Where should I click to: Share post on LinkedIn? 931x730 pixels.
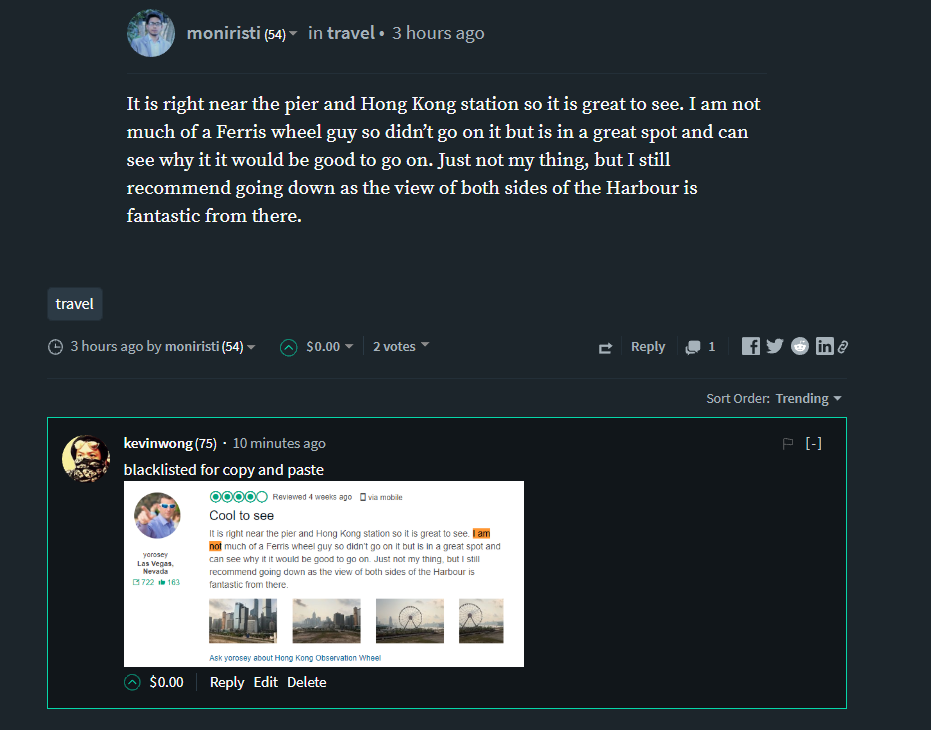coord(825,346)
